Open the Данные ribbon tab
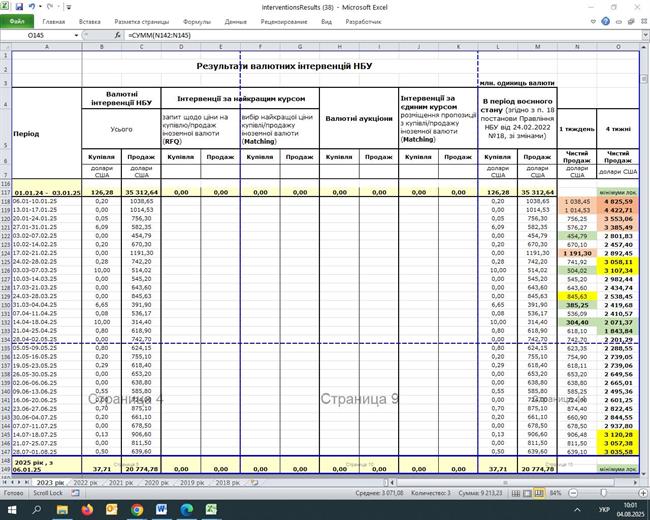650x520 pixels. point(235,22)
